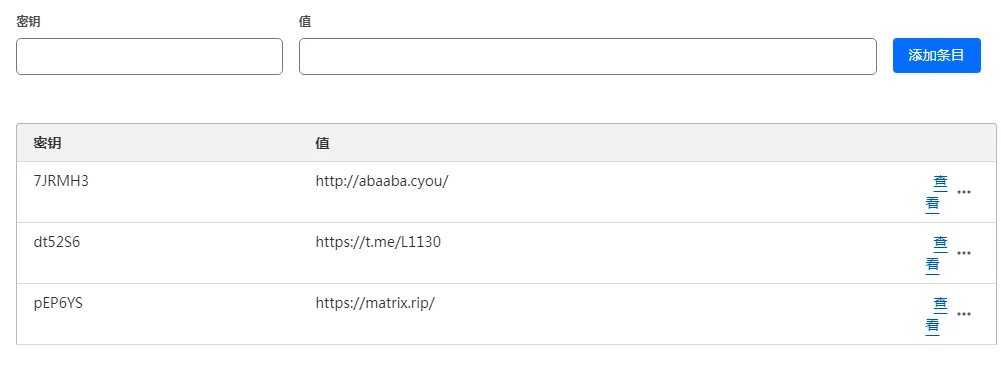1001x380 pixels.
Task: Click 查看 link for https://matrix.rip/ entry
Action: click(x=936, y=315)
